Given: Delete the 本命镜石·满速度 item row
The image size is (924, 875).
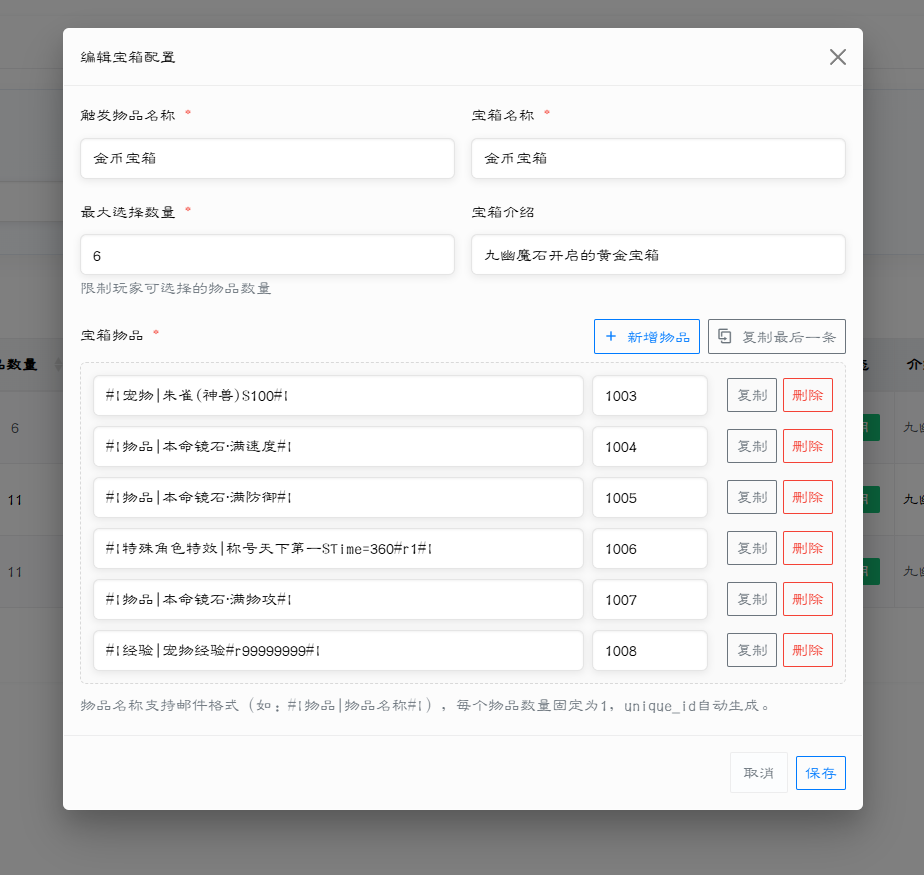Looking at the screenshot, I should point(807,447).
